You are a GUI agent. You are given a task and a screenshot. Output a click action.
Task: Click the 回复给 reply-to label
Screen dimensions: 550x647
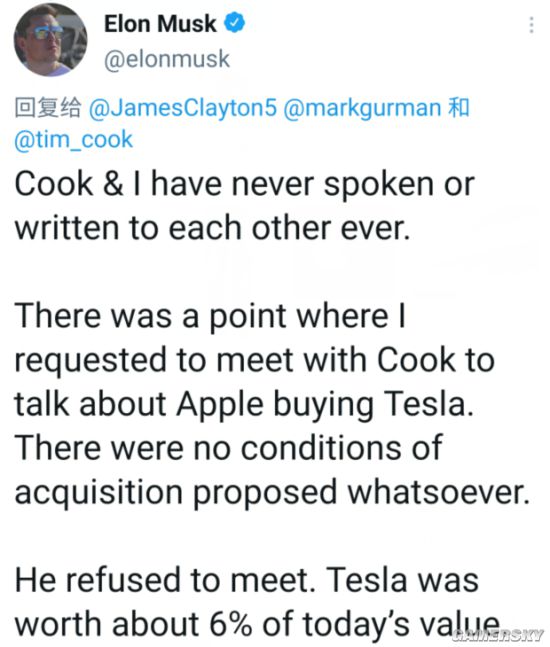click(x=48, y=108)
